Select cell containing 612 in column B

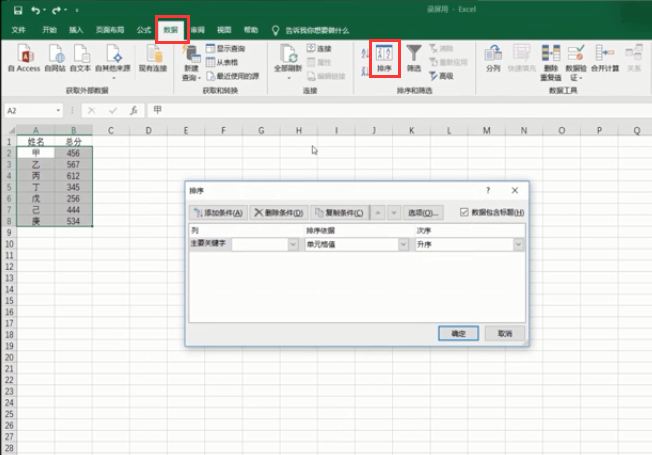click(x=73, y=176)
